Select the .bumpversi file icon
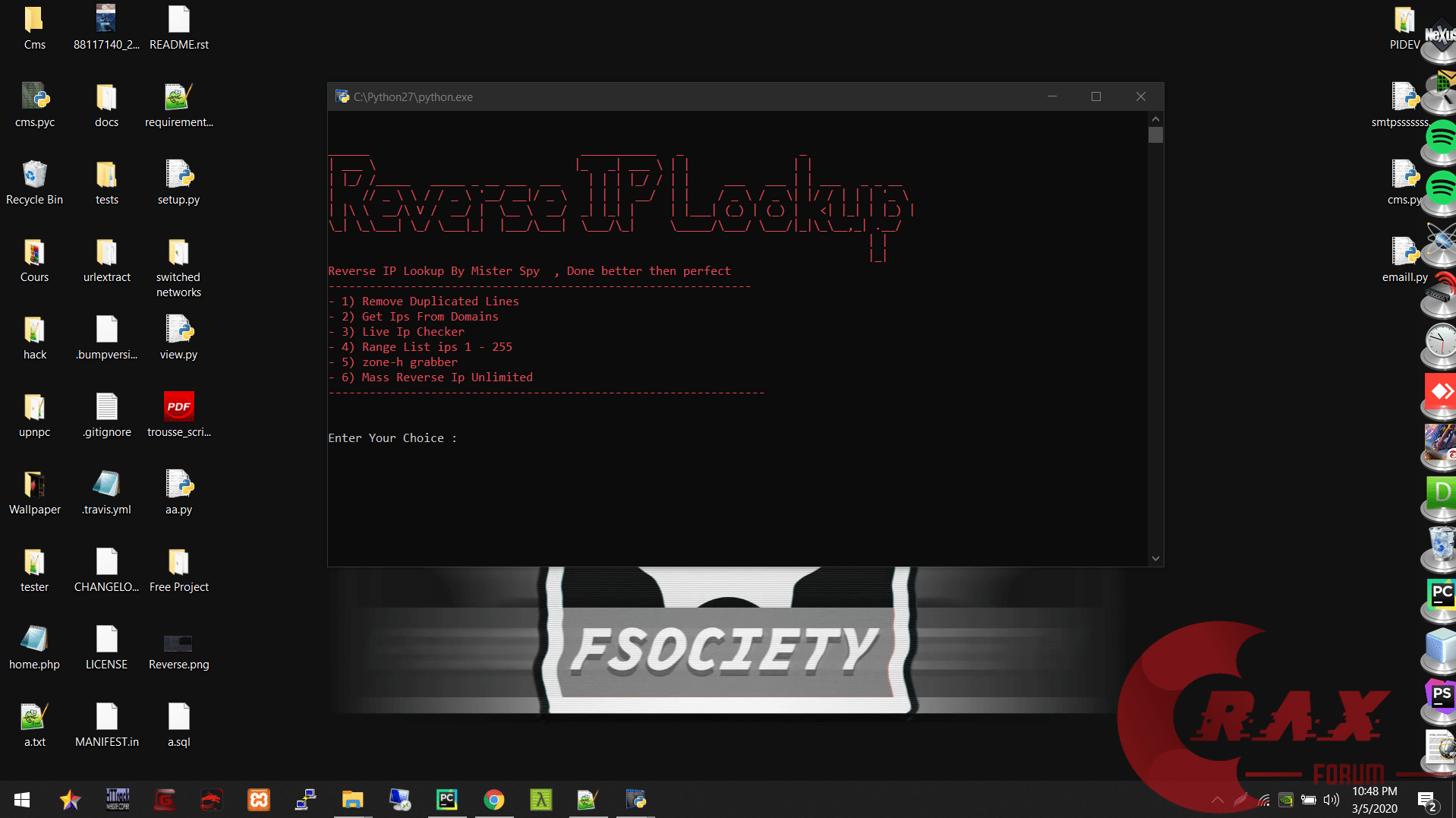Viewport: 1456px width, 818px height. [106, 338]
